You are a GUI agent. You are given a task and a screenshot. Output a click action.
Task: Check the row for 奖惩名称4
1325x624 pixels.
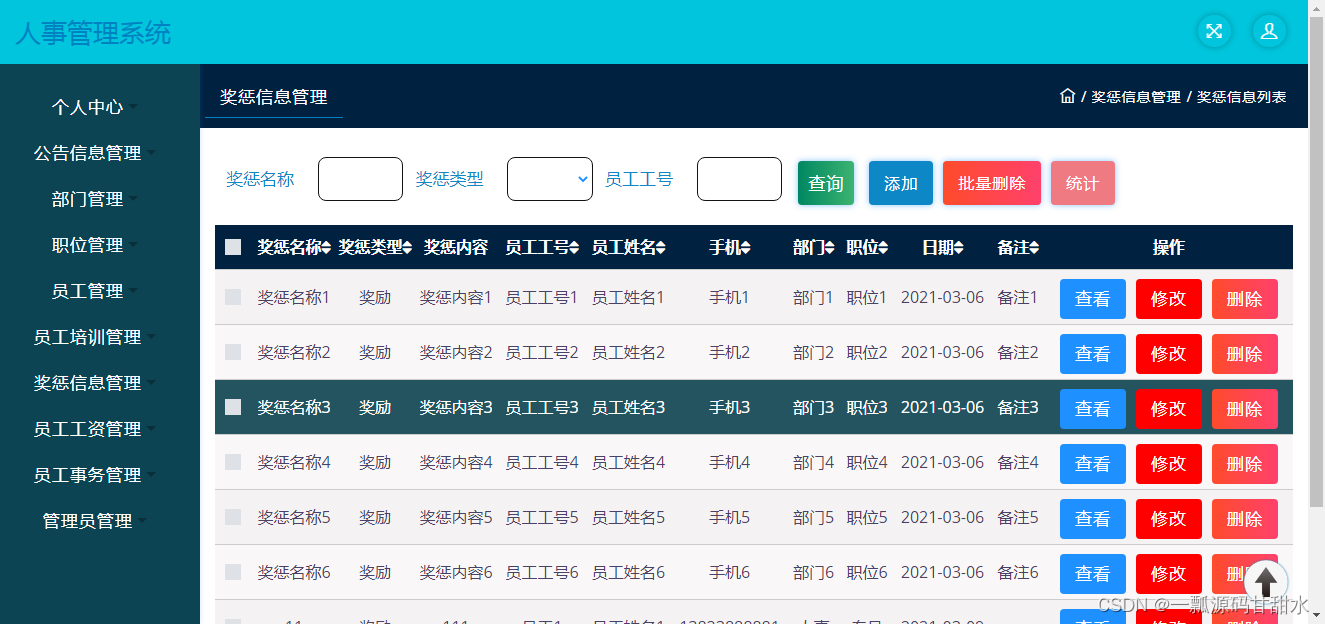[233, 462]
